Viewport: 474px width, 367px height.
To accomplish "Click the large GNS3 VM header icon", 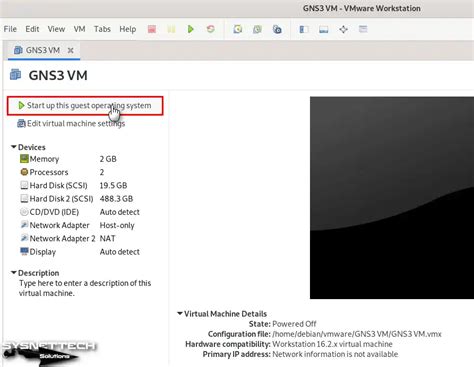I will 15,75.
